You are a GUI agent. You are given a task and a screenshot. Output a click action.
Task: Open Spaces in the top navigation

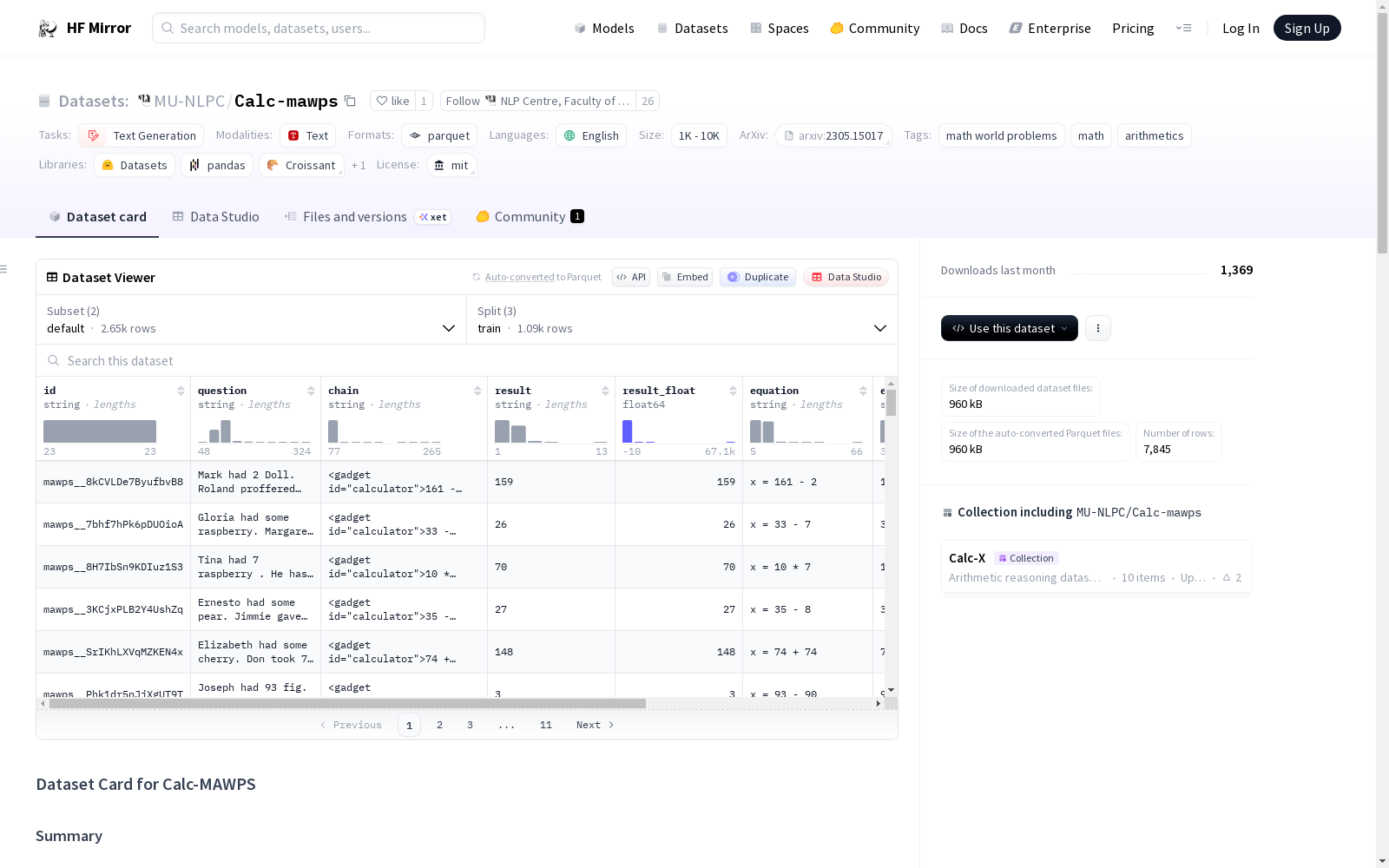[779, 28]
